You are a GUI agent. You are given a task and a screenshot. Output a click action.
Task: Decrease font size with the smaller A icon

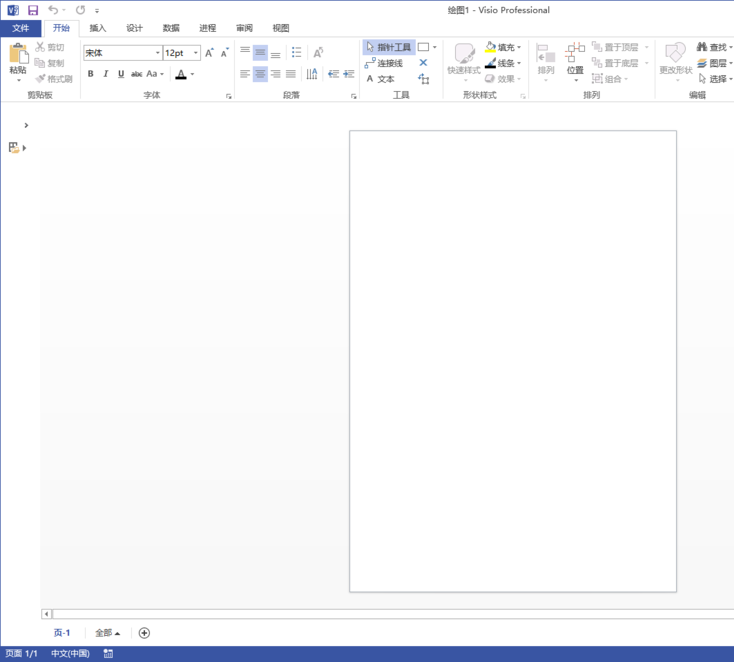pyautogui.click(x=225, y=52)
